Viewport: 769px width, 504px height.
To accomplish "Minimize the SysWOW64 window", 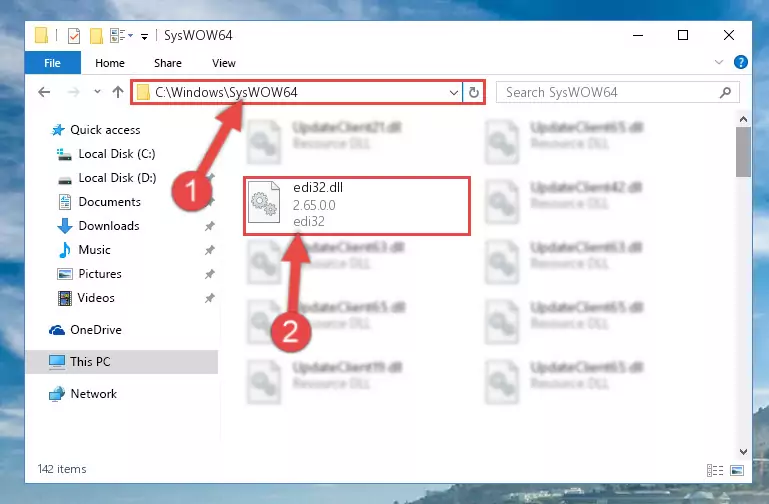I will [638, 35].
